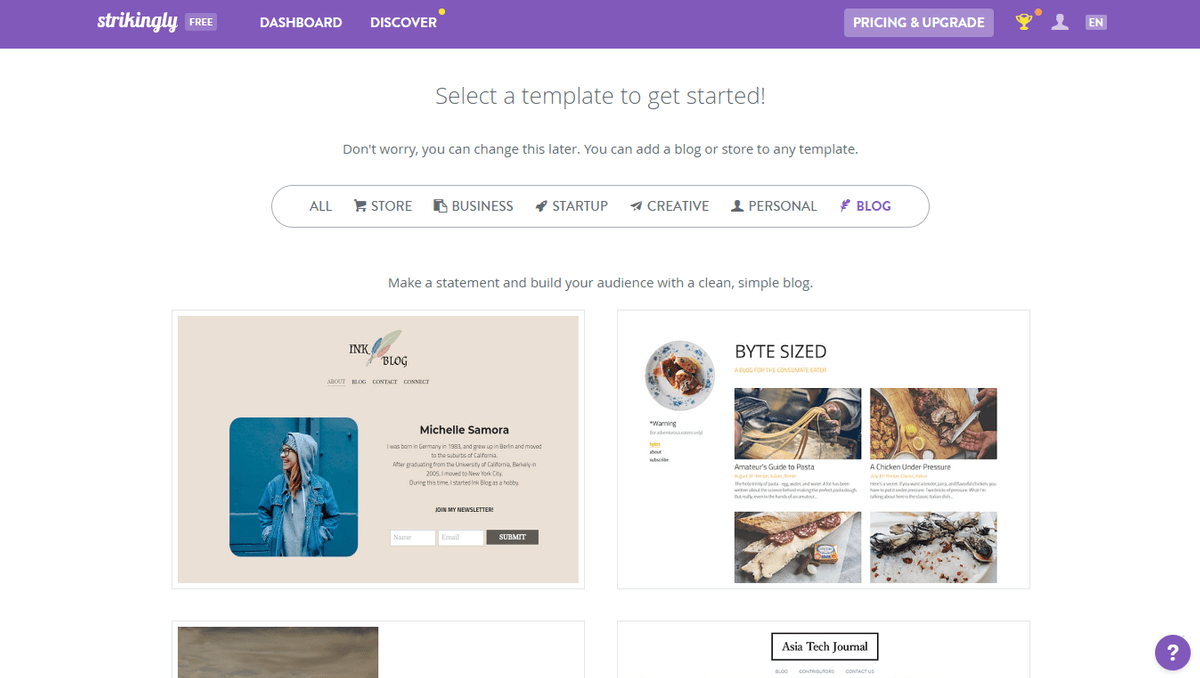This screenshot has height=678, width=1200.
Task: Click the FREE plan badge
Action: [x=201, y=22]
